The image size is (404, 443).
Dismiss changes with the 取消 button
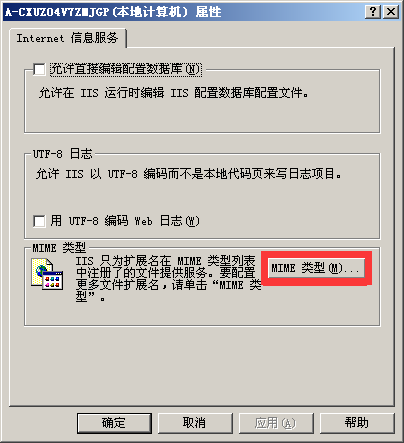click(x=195, y=423)
